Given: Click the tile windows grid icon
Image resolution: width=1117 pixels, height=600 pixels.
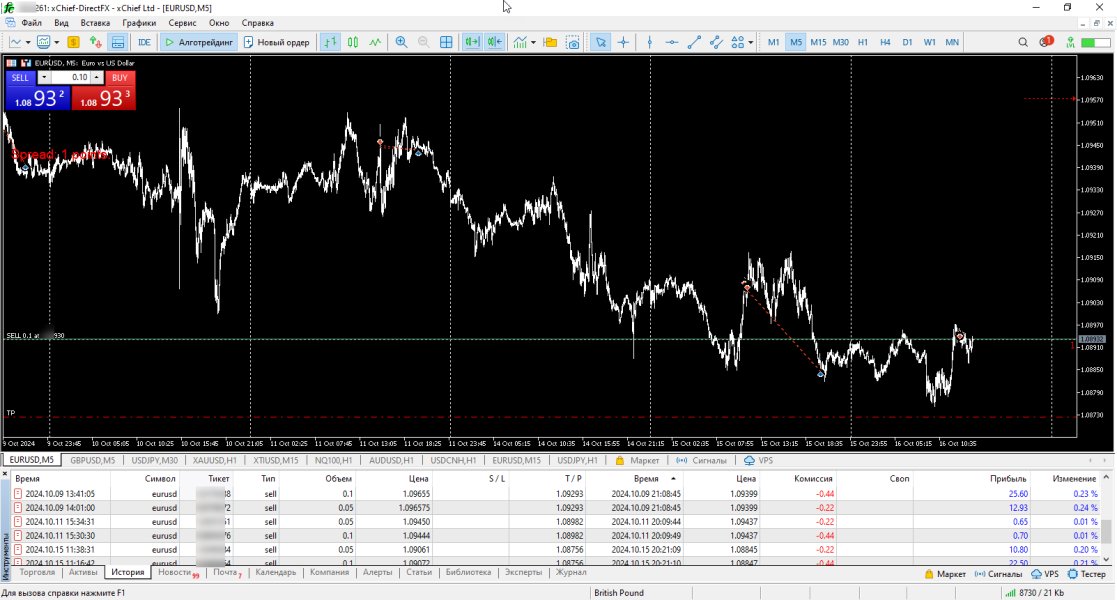Looking at the screenshot, I should click(446, 43).
